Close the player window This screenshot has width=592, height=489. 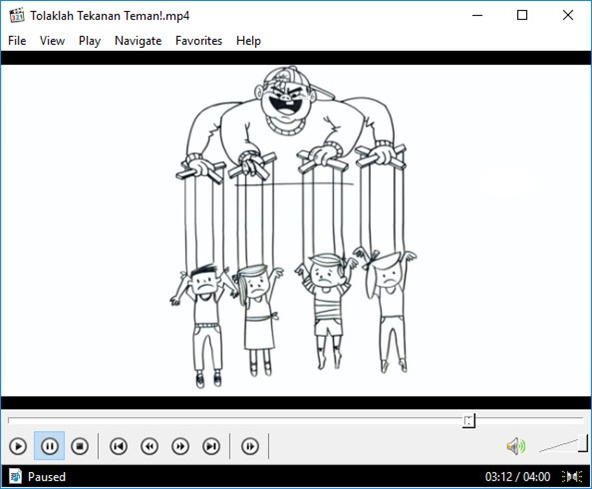568,15
